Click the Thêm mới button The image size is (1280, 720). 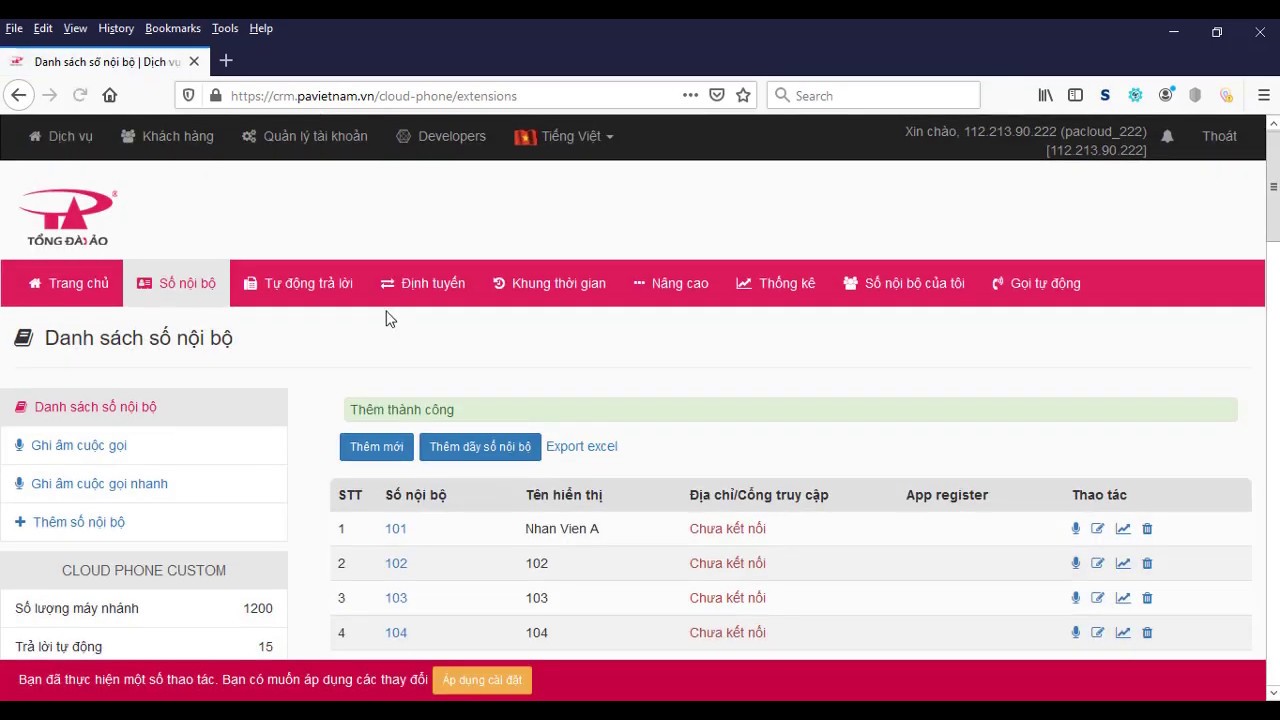click(376, 447)
